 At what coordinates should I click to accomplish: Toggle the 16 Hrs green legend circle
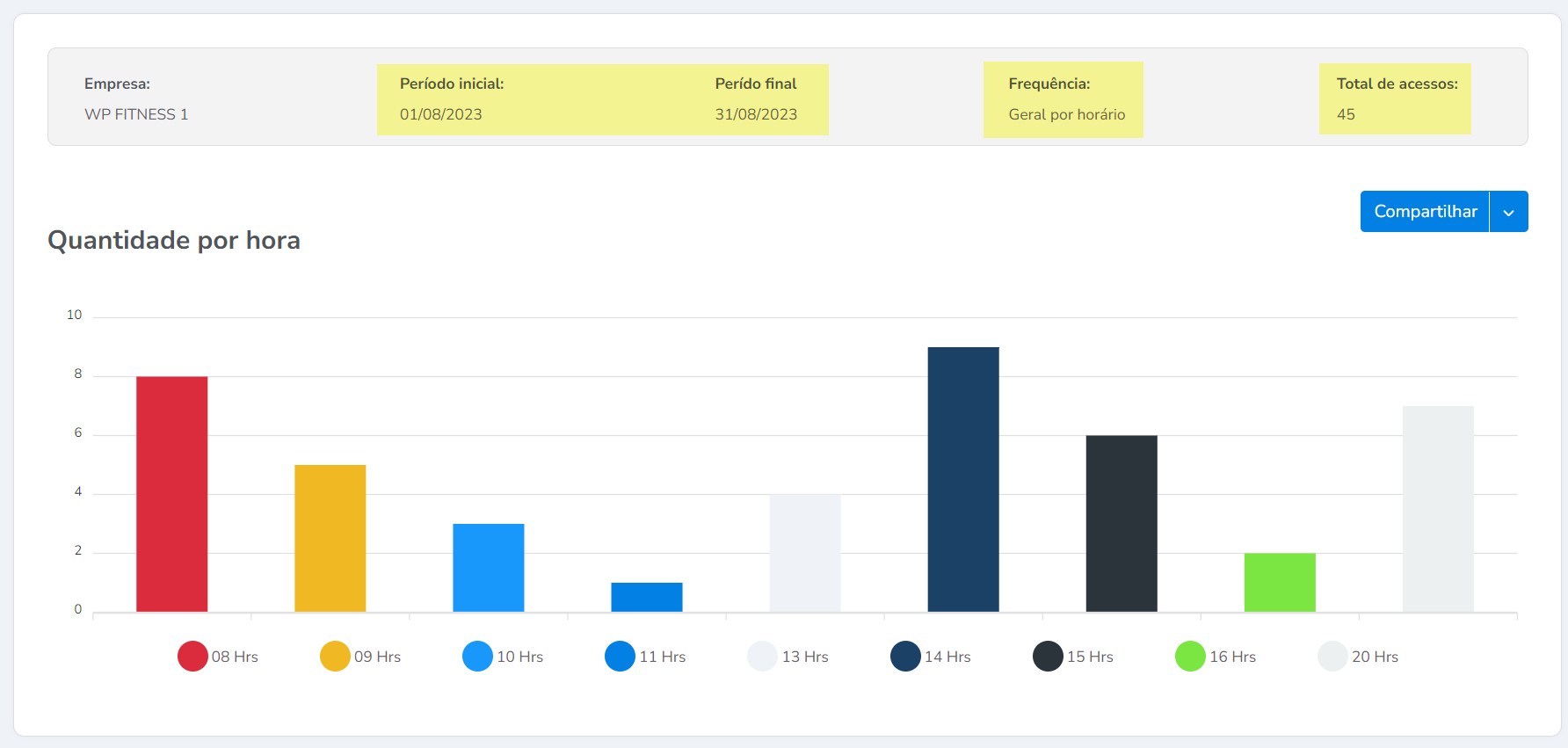1190,657
